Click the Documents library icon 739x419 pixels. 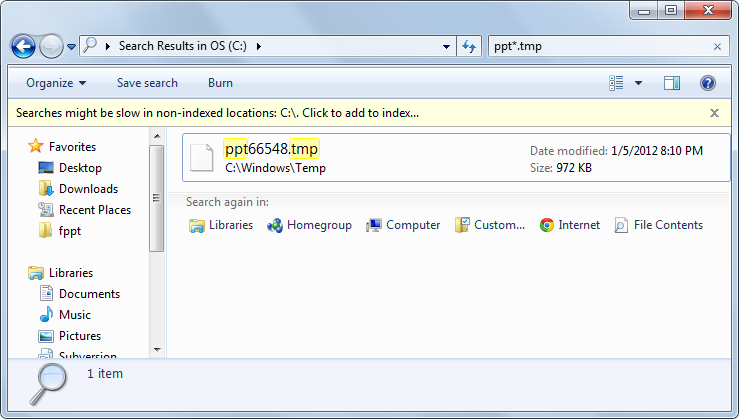46,293
